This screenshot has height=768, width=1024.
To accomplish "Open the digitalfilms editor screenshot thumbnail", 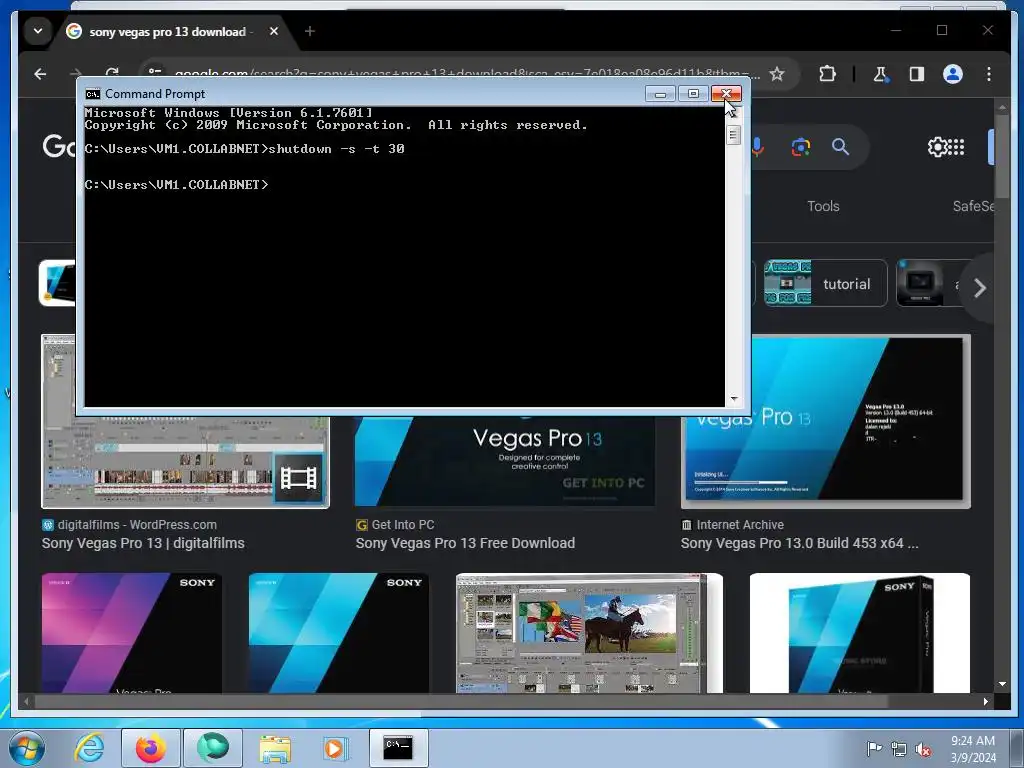I will pos(185,460).
